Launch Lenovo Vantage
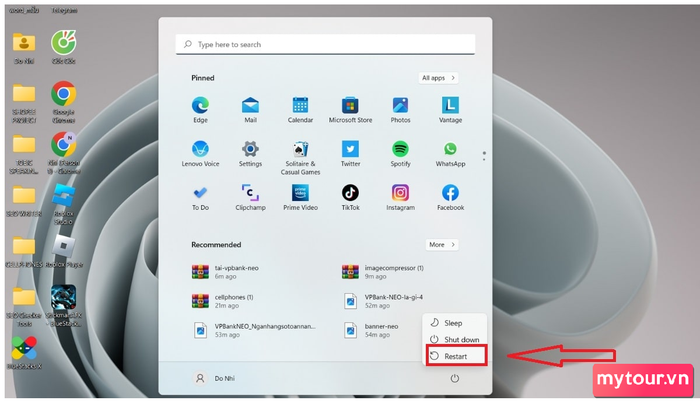The width and height of the screenshot is (700, 405). point(450,109)
